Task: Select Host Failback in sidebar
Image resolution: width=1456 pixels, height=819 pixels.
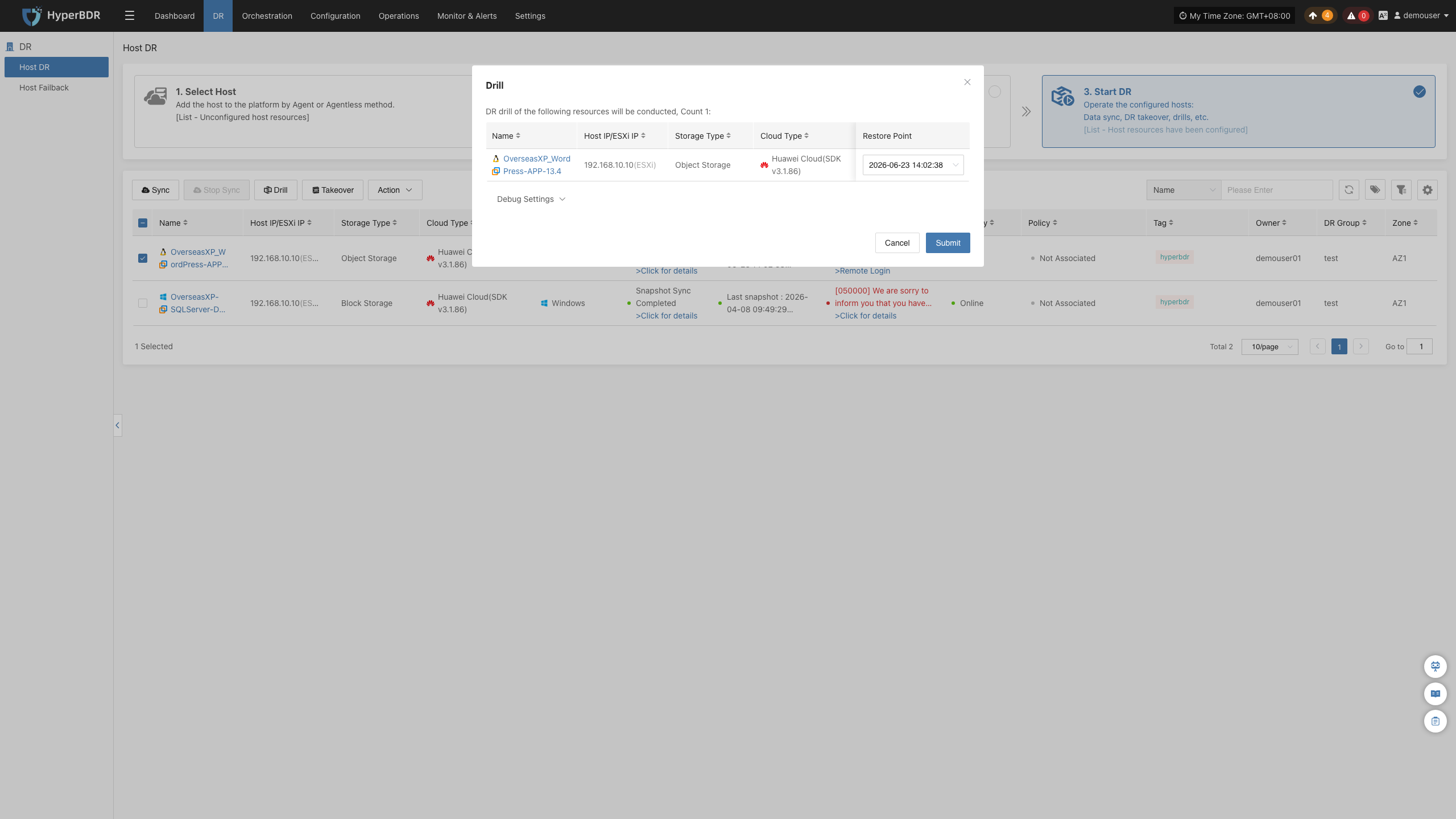Action: pyautogui.click(x=56, y=88)
